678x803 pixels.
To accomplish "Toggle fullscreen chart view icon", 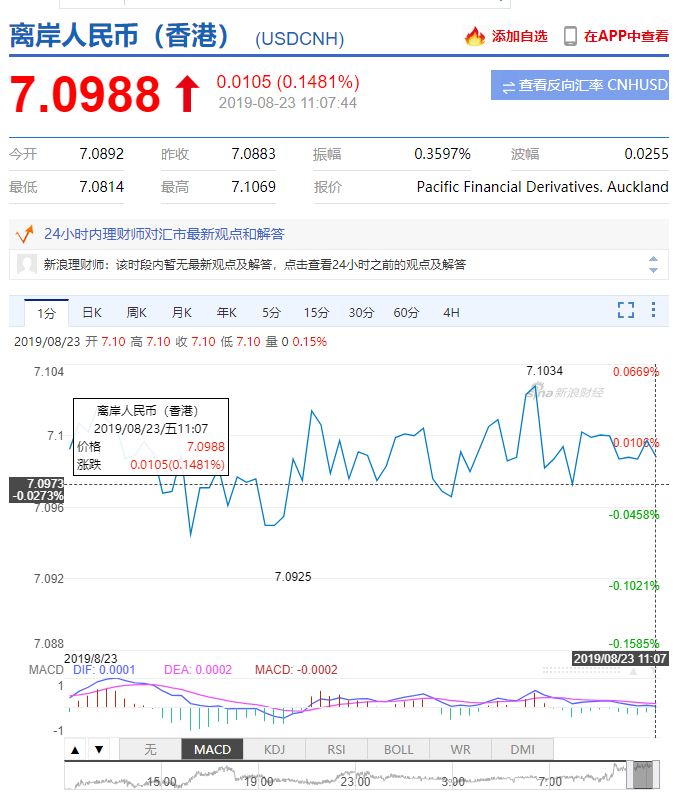I will [x=626, y=310].
